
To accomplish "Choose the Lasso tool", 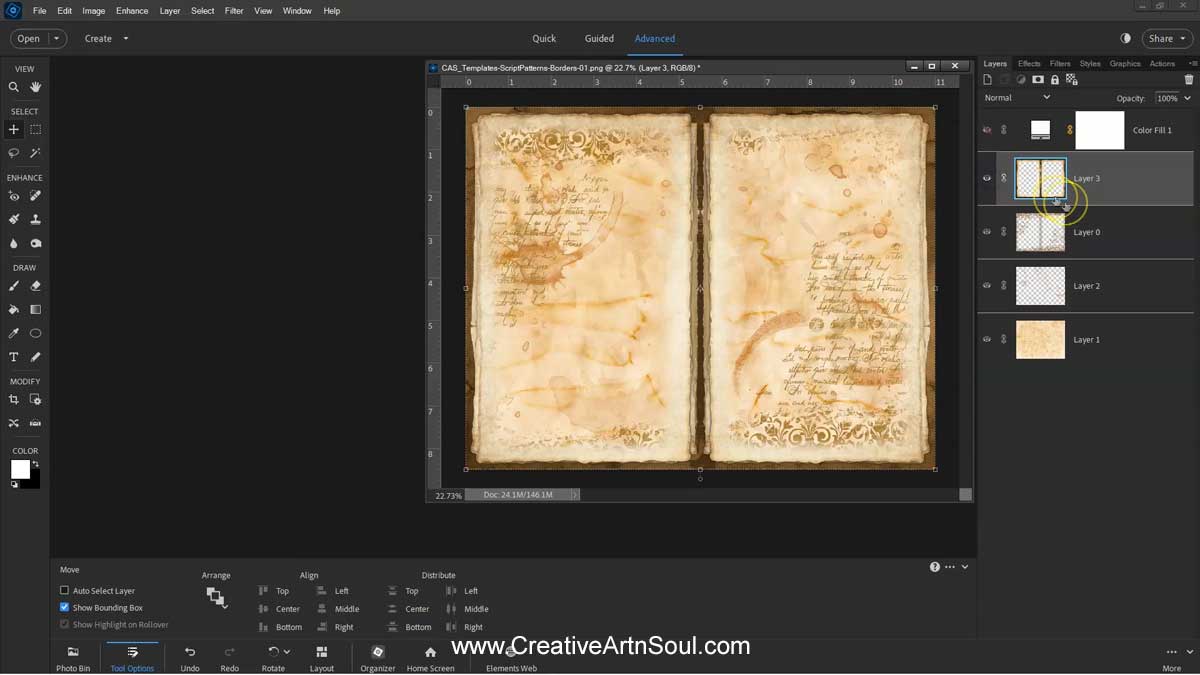I will pyautogui.click(x=13, y=153).
